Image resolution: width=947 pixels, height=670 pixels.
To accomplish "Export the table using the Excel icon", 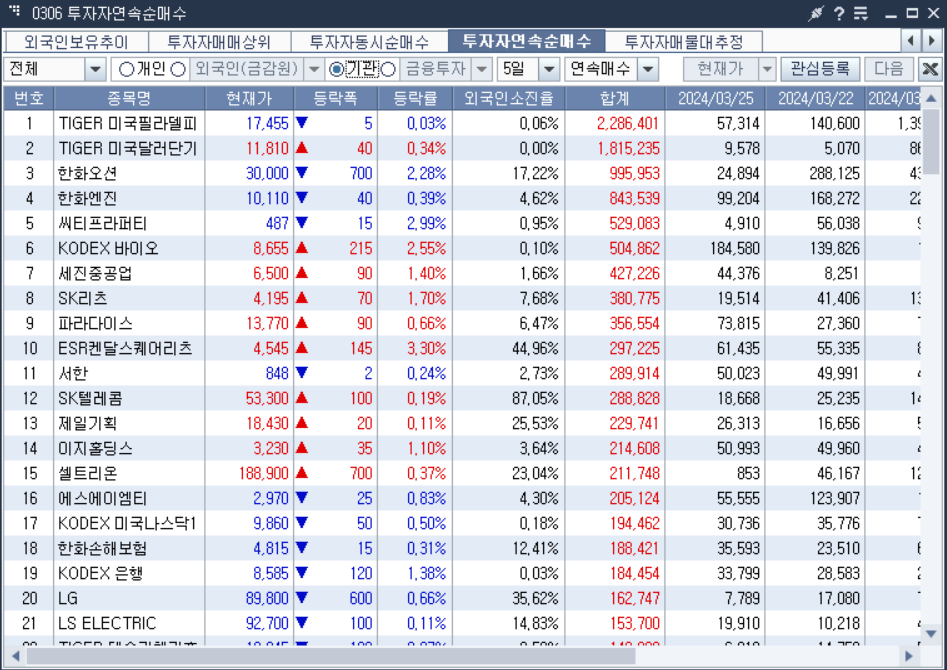I will pos(931,69).
